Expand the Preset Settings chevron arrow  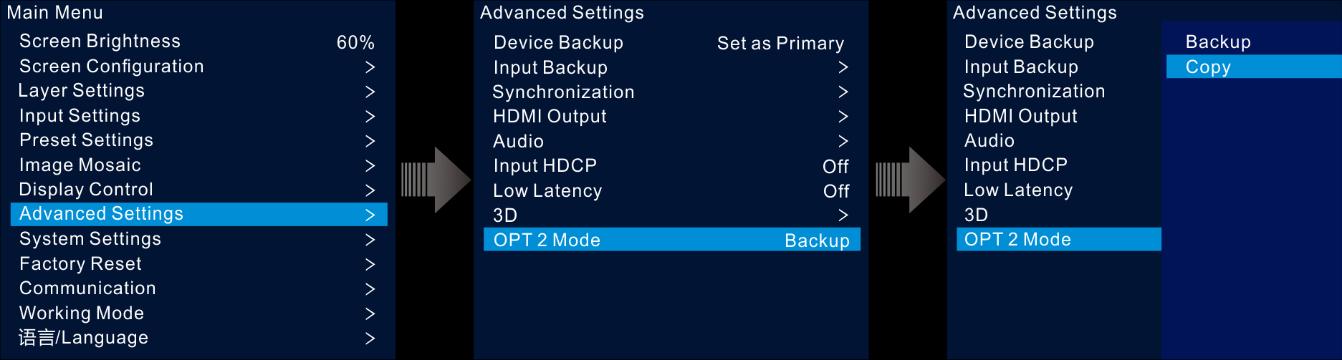tap(370, 141)
